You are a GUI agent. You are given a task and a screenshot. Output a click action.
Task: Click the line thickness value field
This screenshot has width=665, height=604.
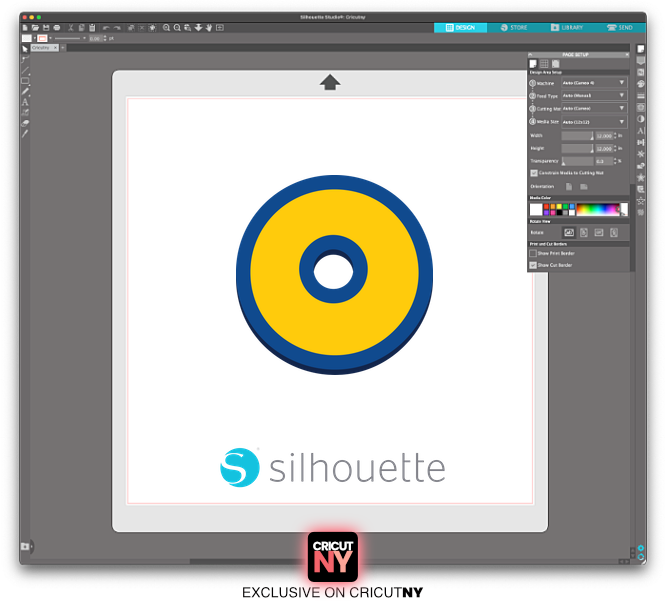point(95,39)
